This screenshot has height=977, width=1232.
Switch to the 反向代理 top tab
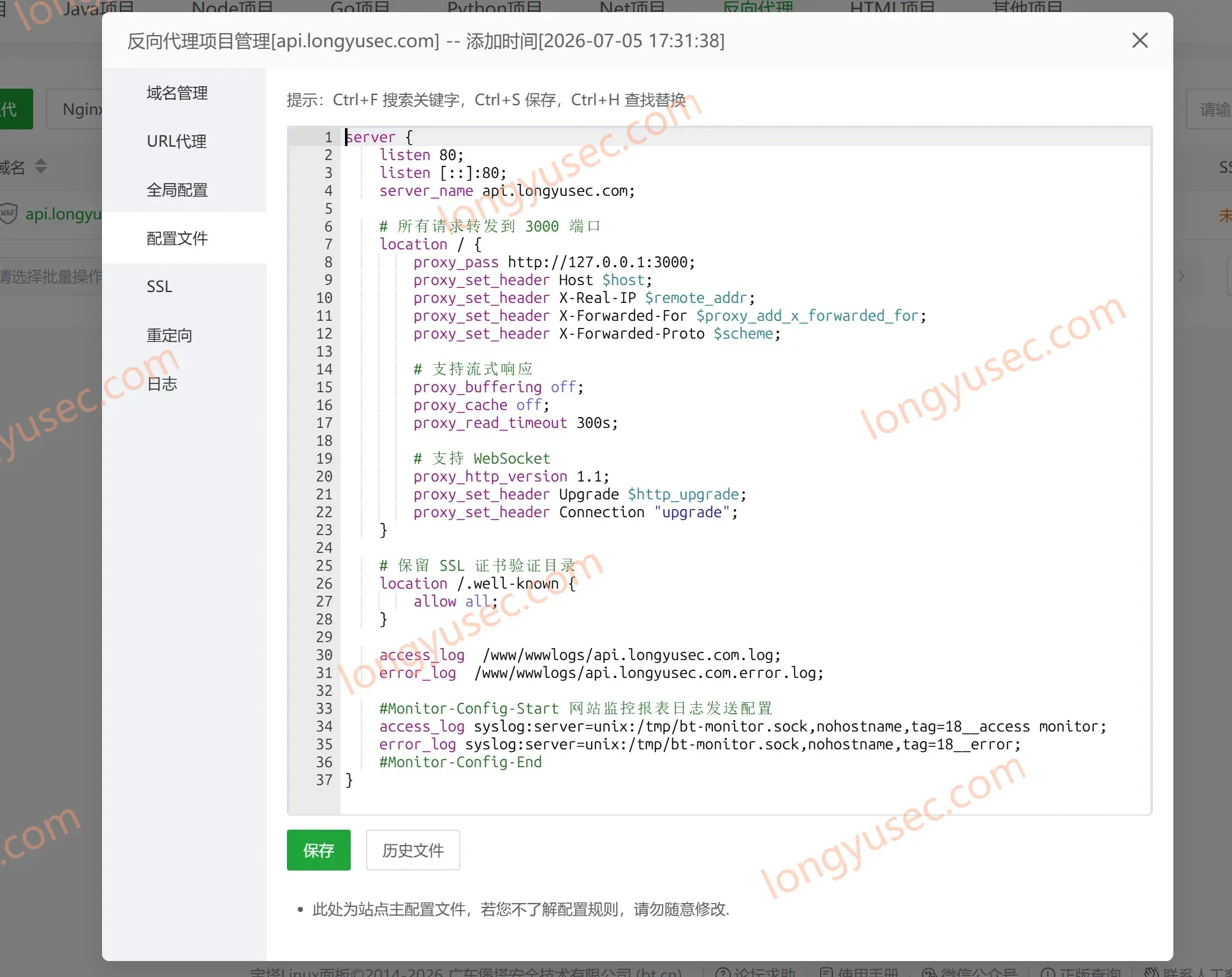[x=758, y=6]
